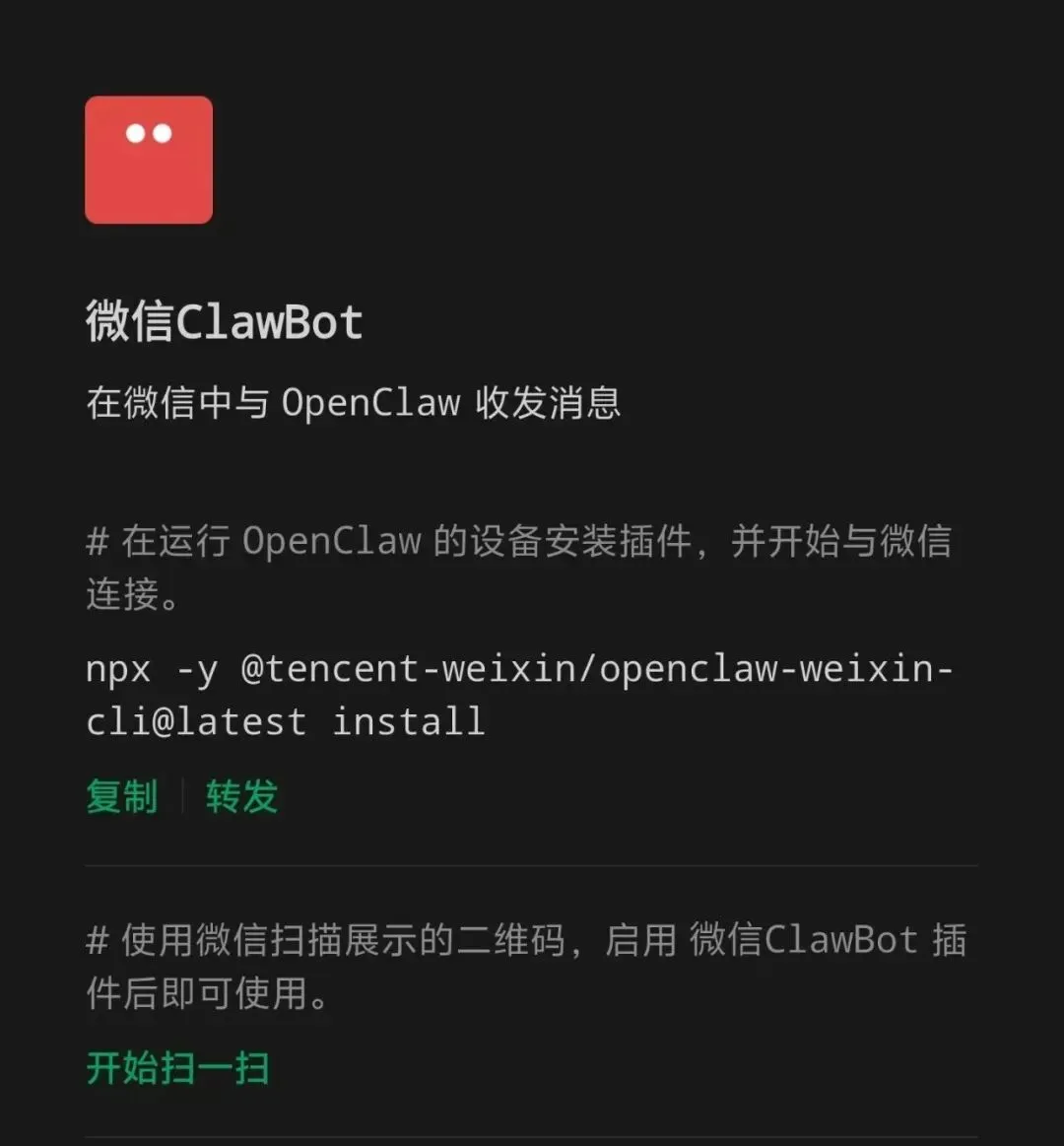Click the divider line below 开始扫一扫
Image resolution: width=1064 pixels, height=1146 pixels.
pos(531,1137)
